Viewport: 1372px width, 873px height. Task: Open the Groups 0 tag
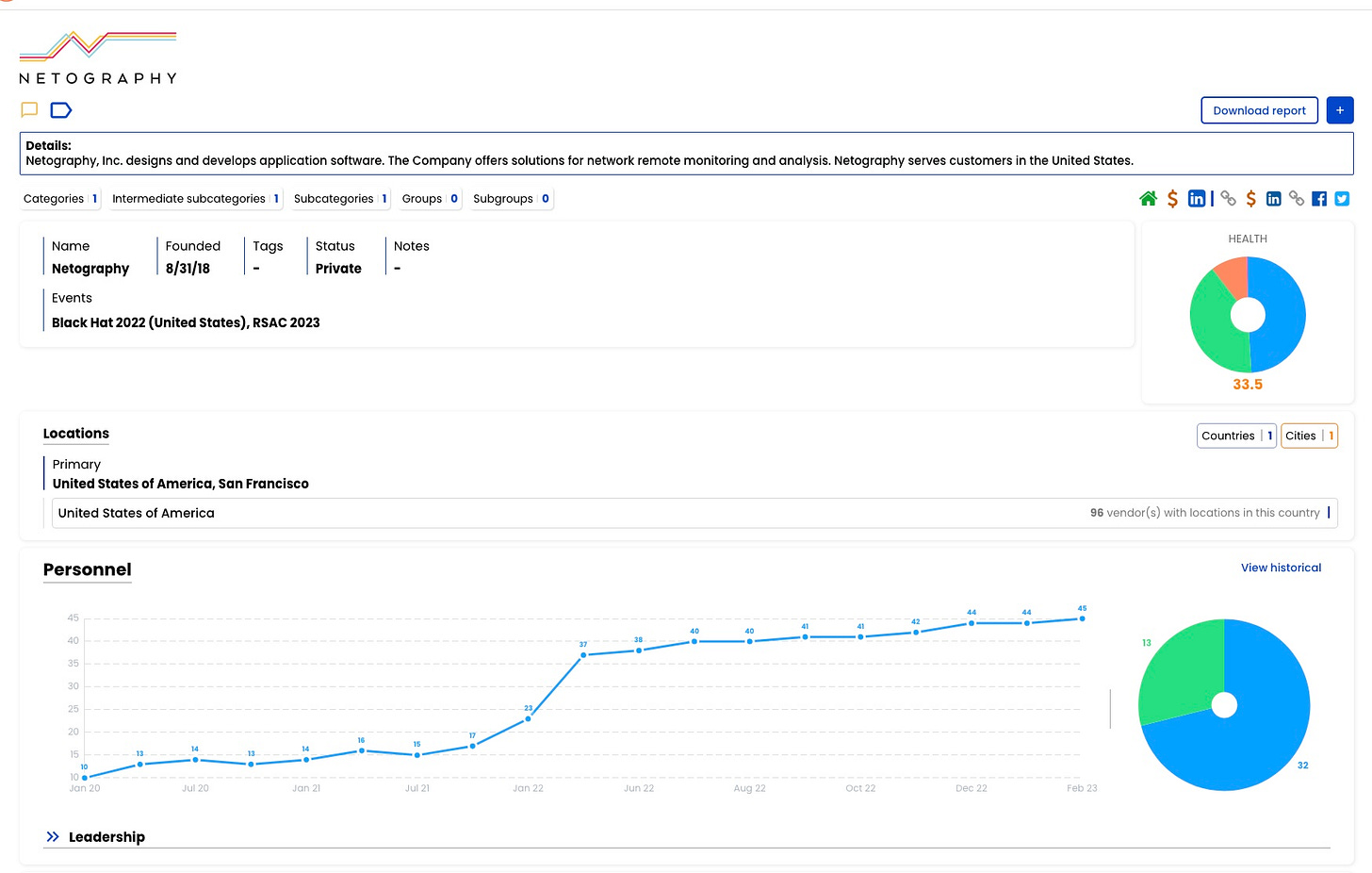430,199
